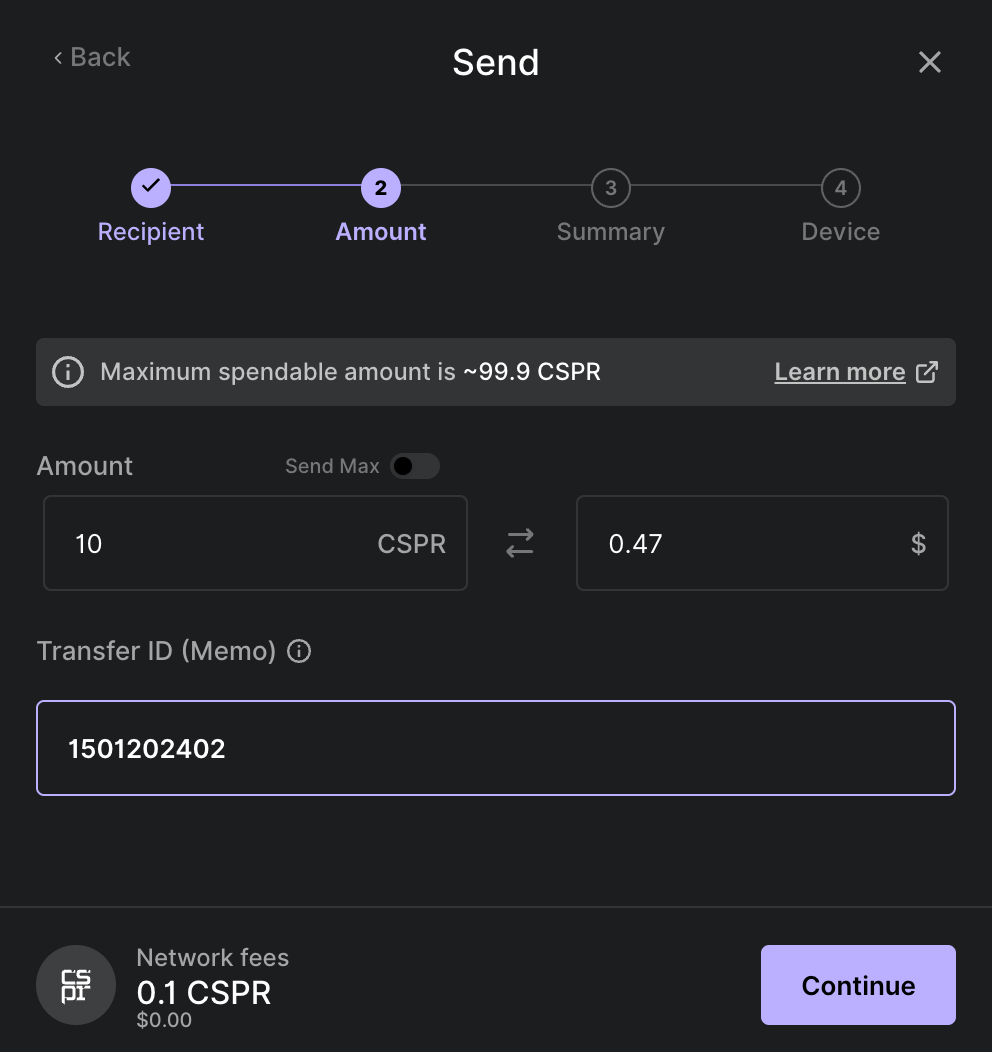Click the Transfer ID memo input field
Viewport: 992px width, 1052px height.
[x=496, y=748]
